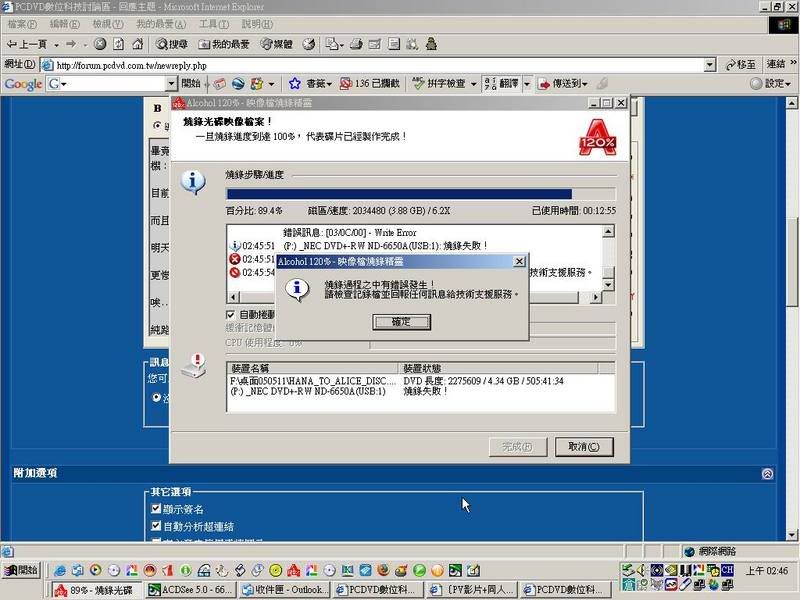
Task: Expand the Google search box dropdown
Action: tap(171, 84)
